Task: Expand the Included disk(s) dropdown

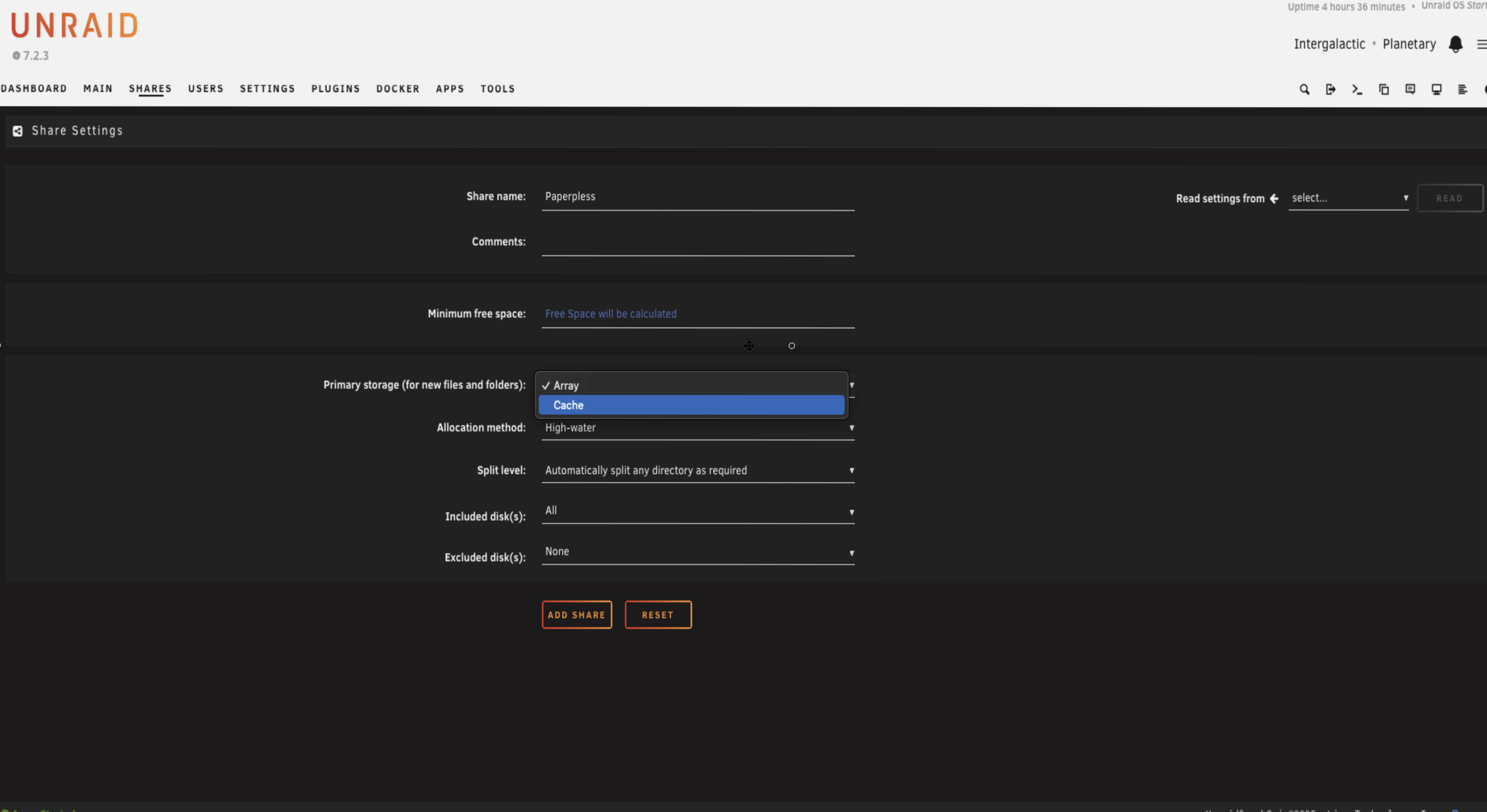Action: pyautogui.click(x=698, y=511)
